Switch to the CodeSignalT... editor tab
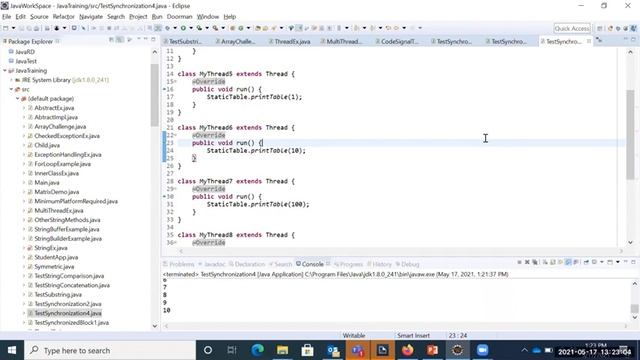640x360 pixels. 399,42
